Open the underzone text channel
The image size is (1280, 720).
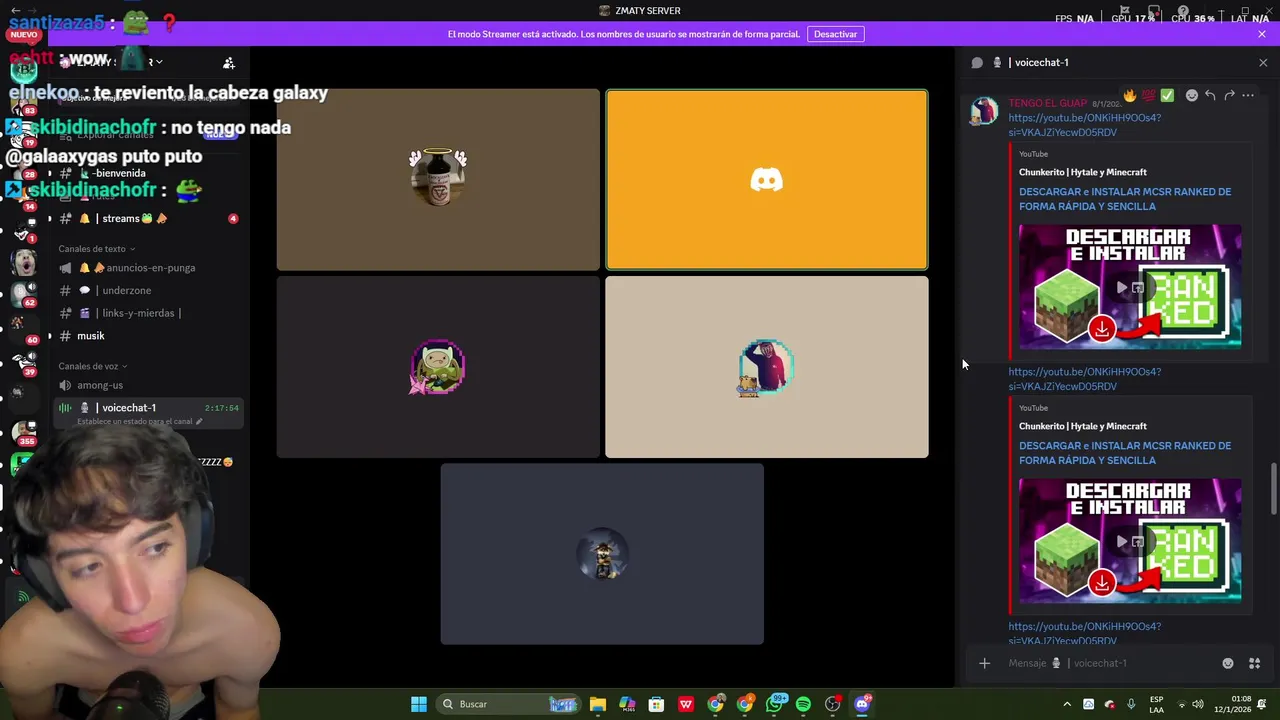pos(147,290)
